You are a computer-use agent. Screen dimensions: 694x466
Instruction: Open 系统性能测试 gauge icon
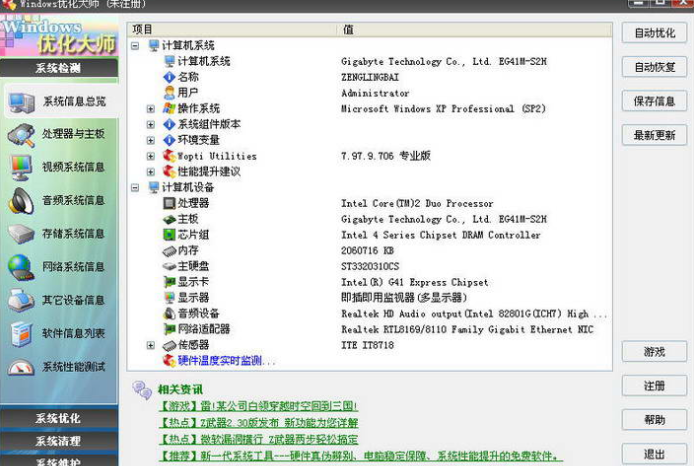21,367
